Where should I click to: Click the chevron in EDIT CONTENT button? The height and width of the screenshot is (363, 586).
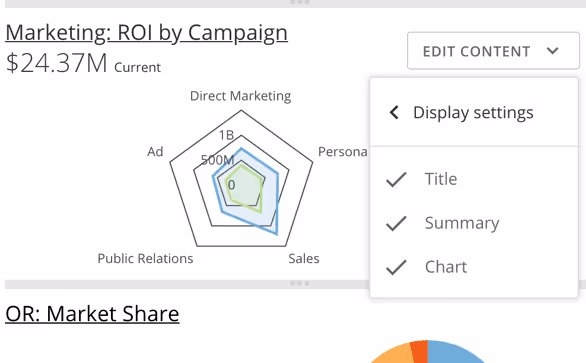pyautogui.click(x=552, y=50)
